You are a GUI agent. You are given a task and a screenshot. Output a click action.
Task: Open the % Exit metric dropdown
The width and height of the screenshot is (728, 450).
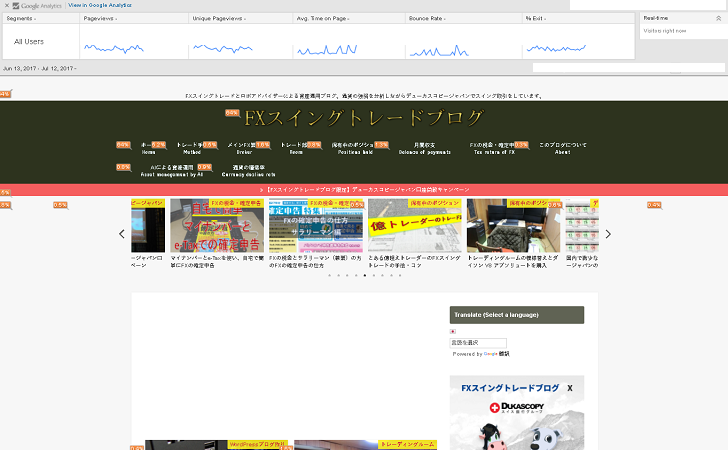536,19
